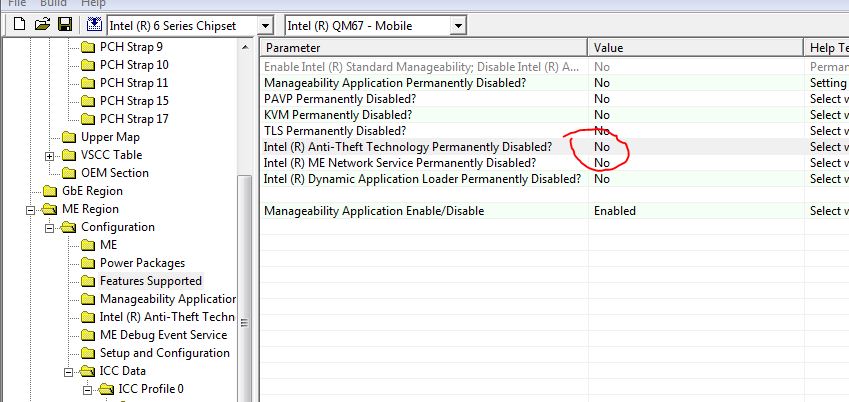849x402 pixels.
Task: Select Setup and Configuration folder
Action: [165, 353]
